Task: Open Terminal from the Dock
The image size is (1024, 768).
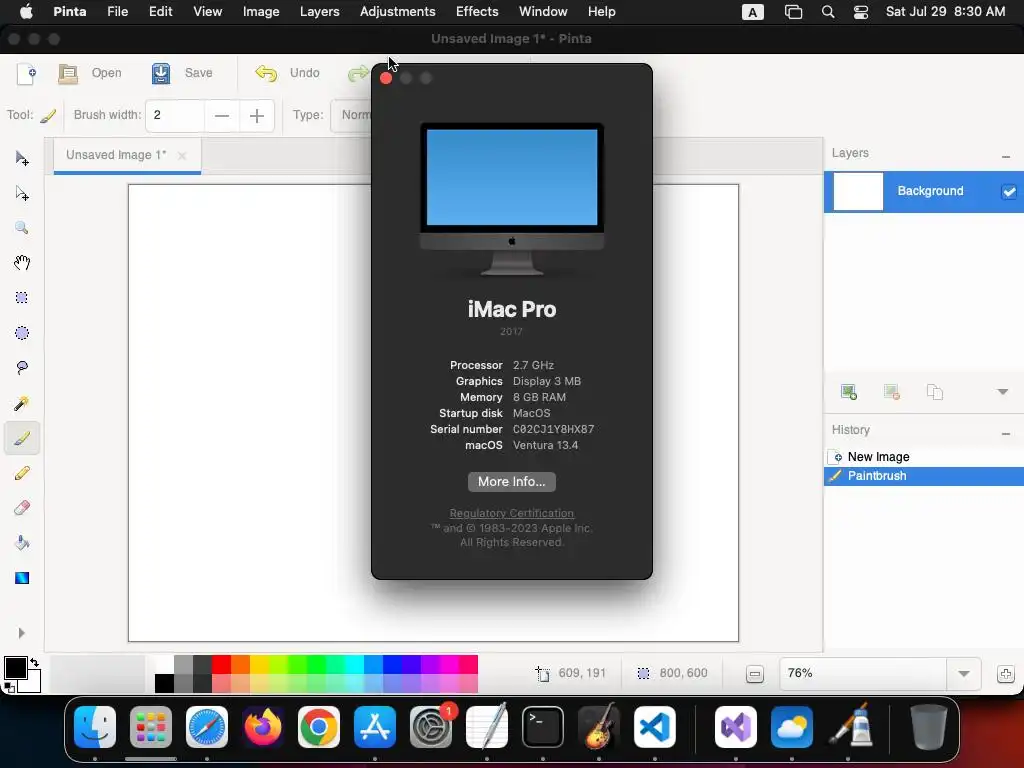Action: point(543,727)
